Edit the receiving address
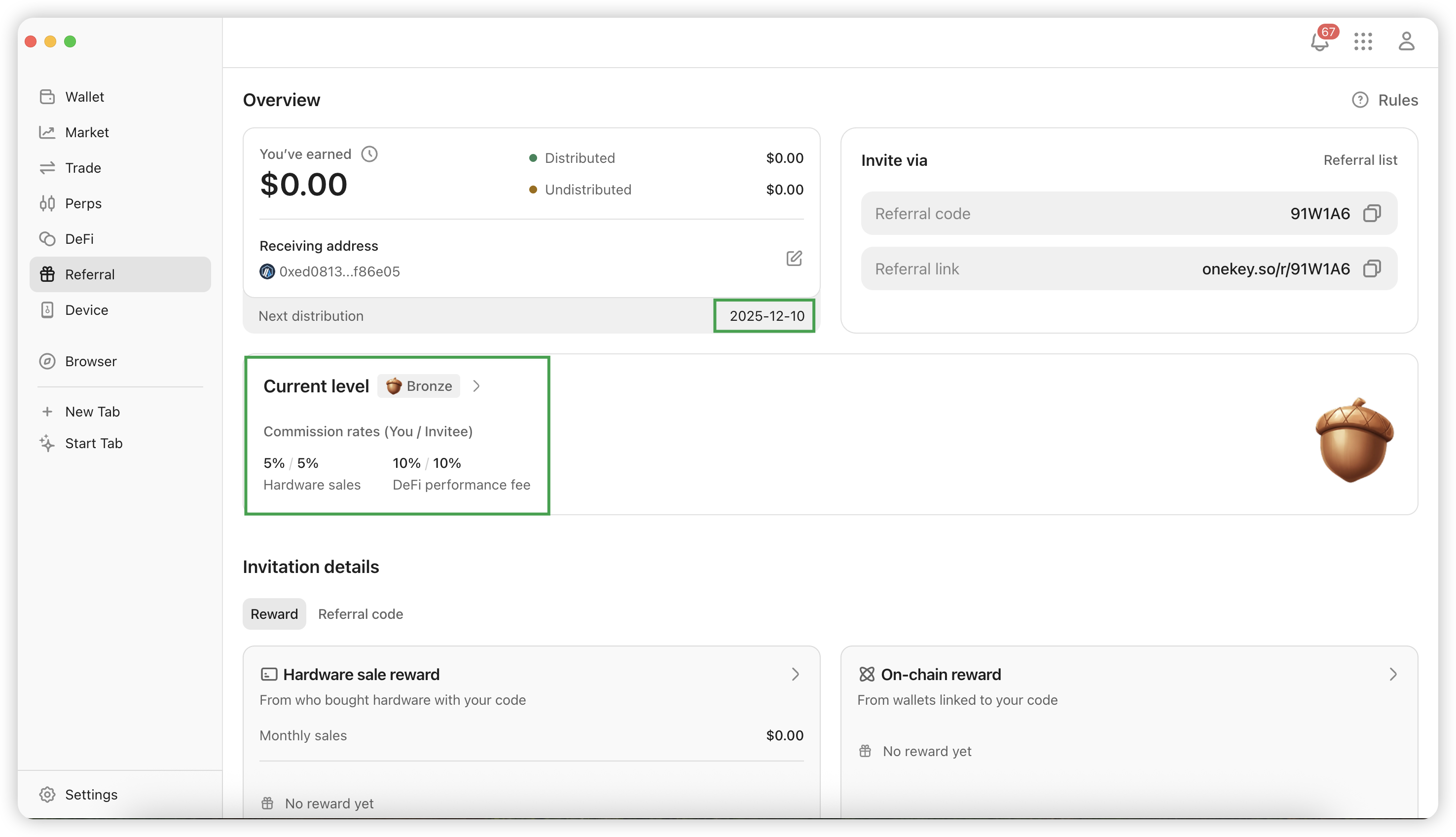 click(794, 258)
